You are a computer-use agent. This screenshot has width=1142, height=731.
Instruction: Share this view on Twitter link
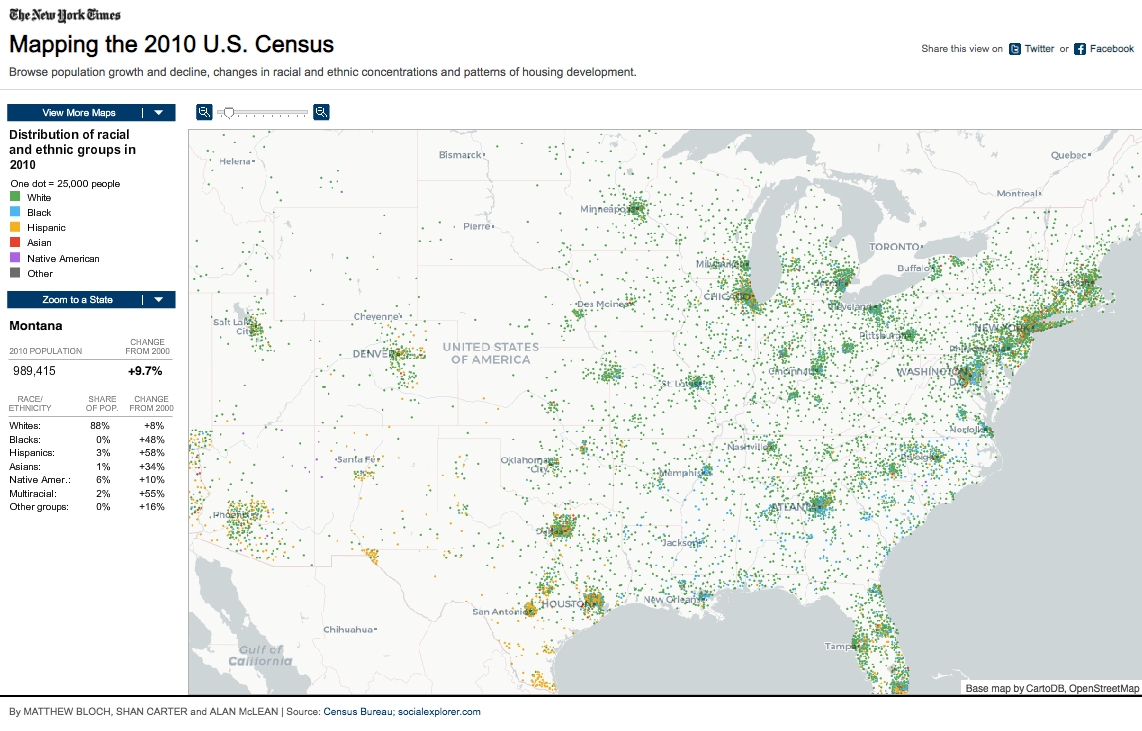(x=1039, y=49)
